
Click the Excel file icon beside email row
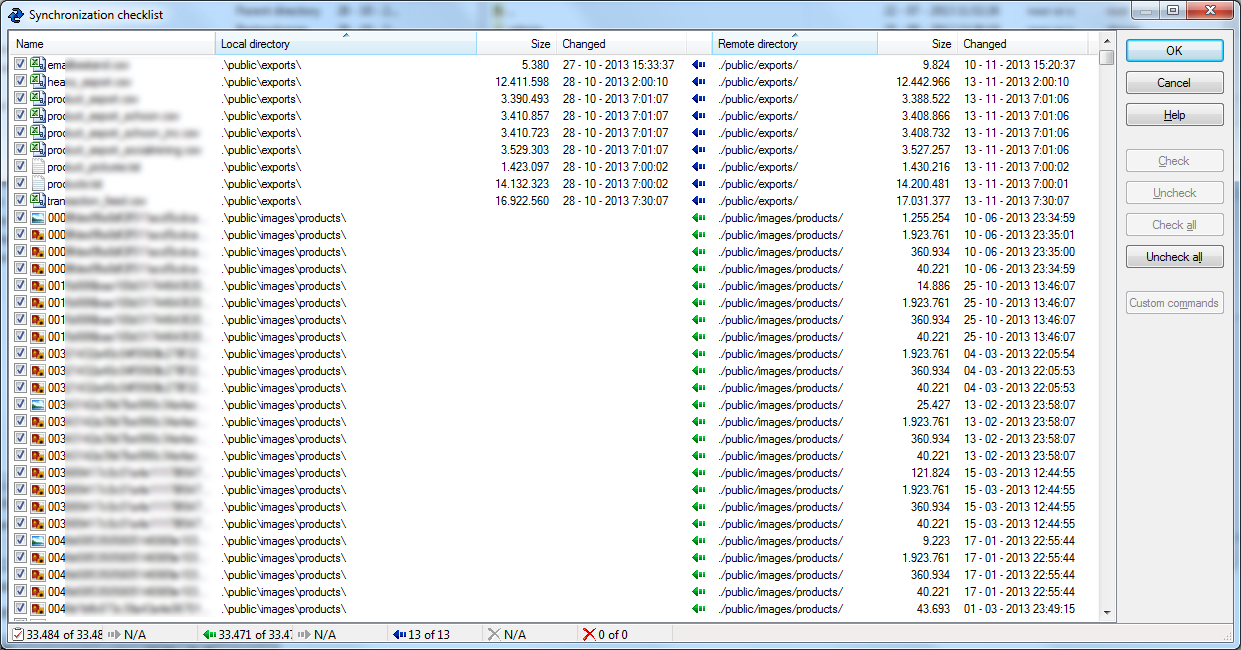34,64
